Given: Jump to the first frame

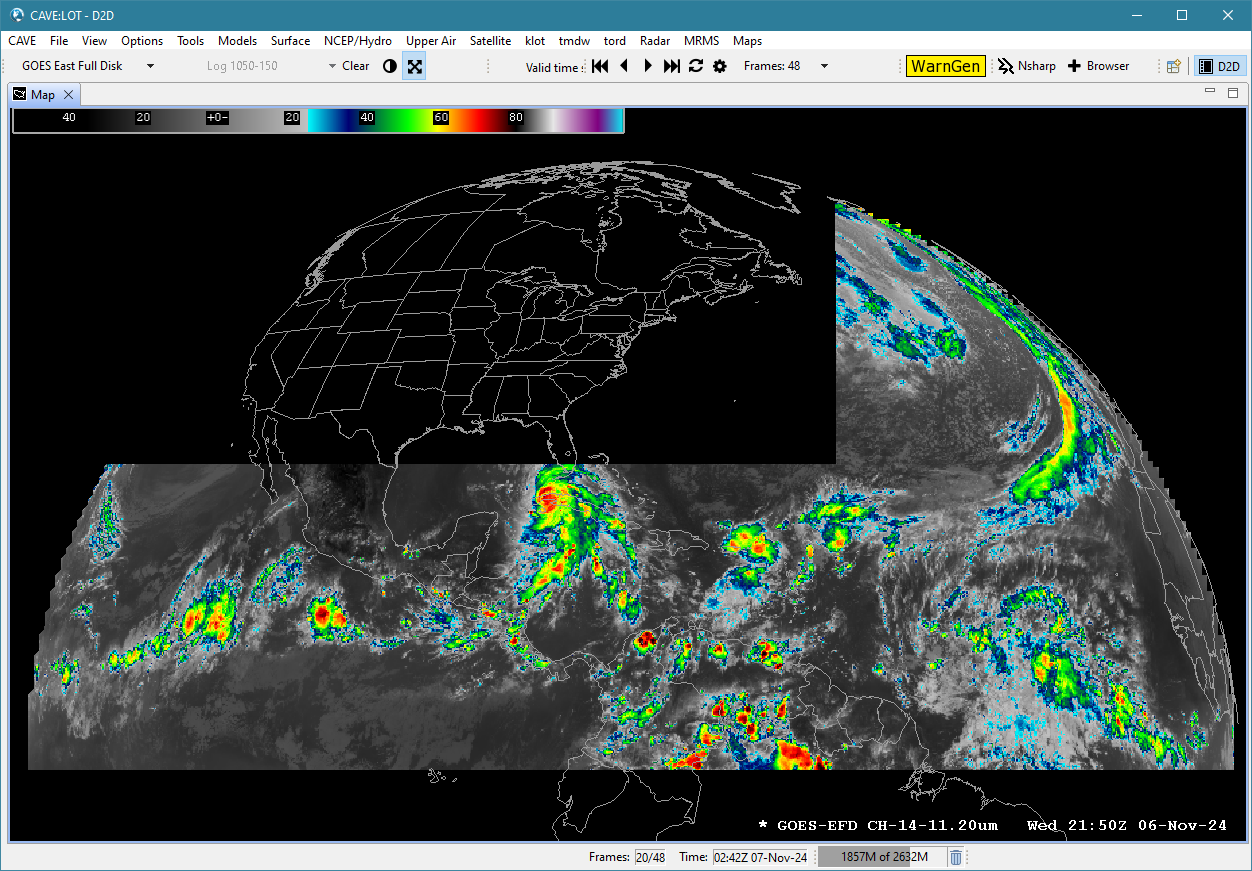Looking at the screenshot, I should (600, 66).
